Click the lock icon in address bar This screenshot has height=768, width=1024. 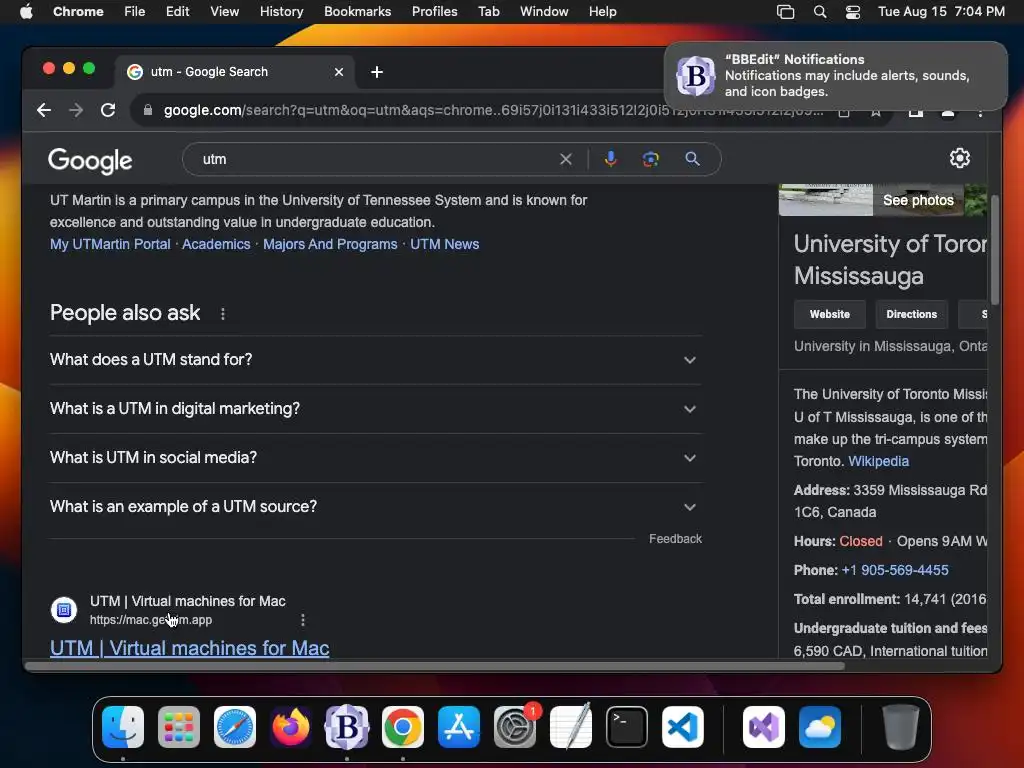[148, 110]
